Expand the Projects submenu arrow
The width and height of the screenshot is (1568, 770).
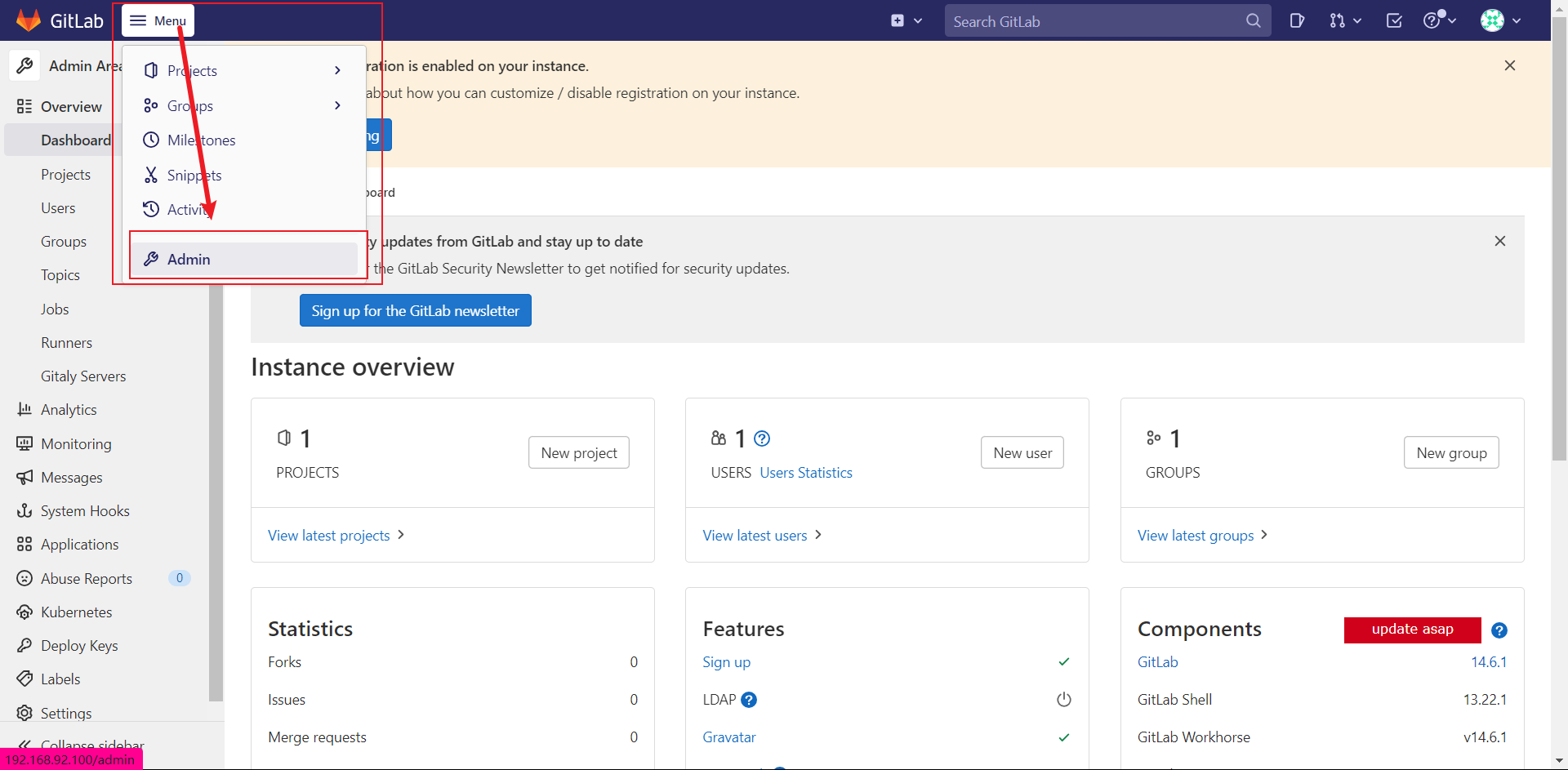(337, 70)
